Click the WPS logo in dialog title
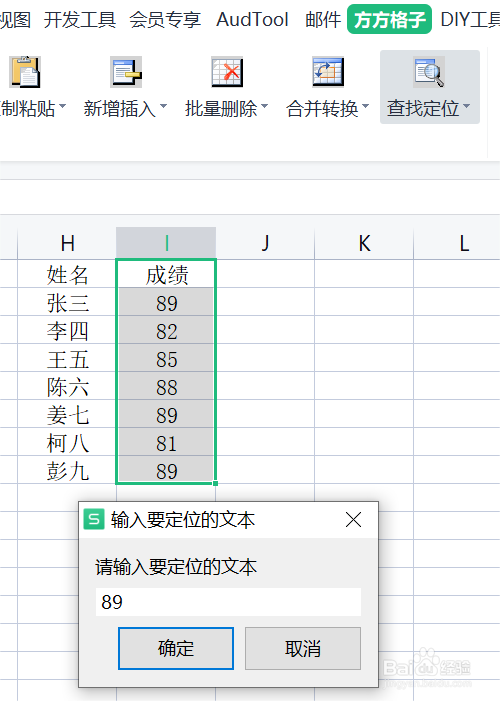 pos(94,519)
